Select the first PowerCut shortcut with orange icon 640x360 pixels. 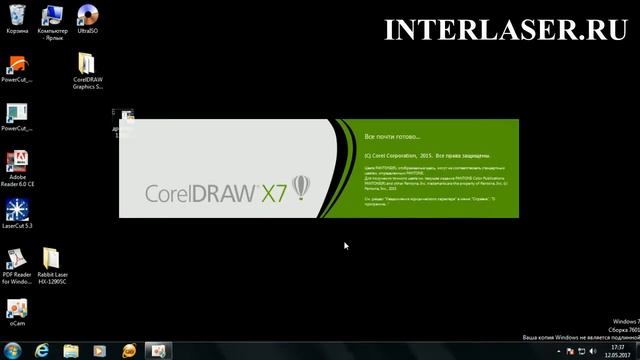tap(17, 69)
